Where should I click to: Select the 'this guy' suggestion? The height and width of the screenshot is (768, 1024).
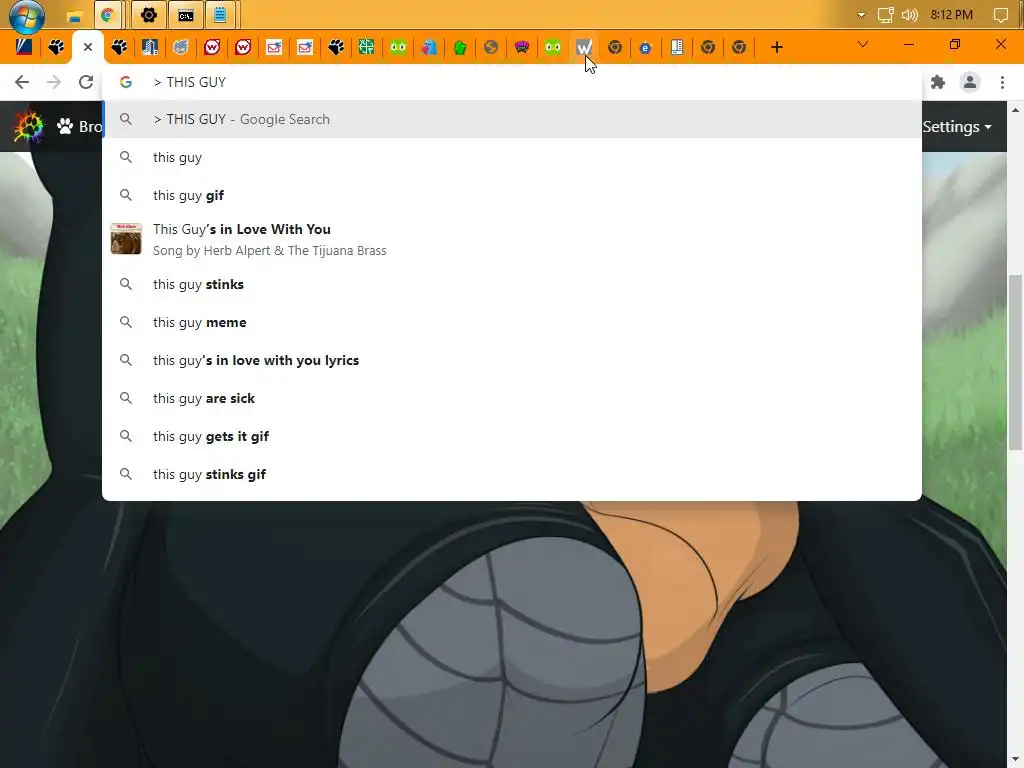[512, 157]
